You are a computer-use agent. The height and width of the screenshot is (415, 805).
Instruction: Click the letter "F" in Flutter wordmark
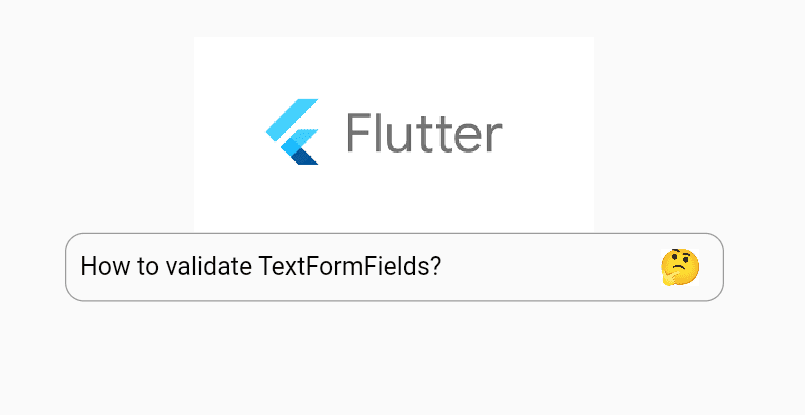tap(358, 132)
